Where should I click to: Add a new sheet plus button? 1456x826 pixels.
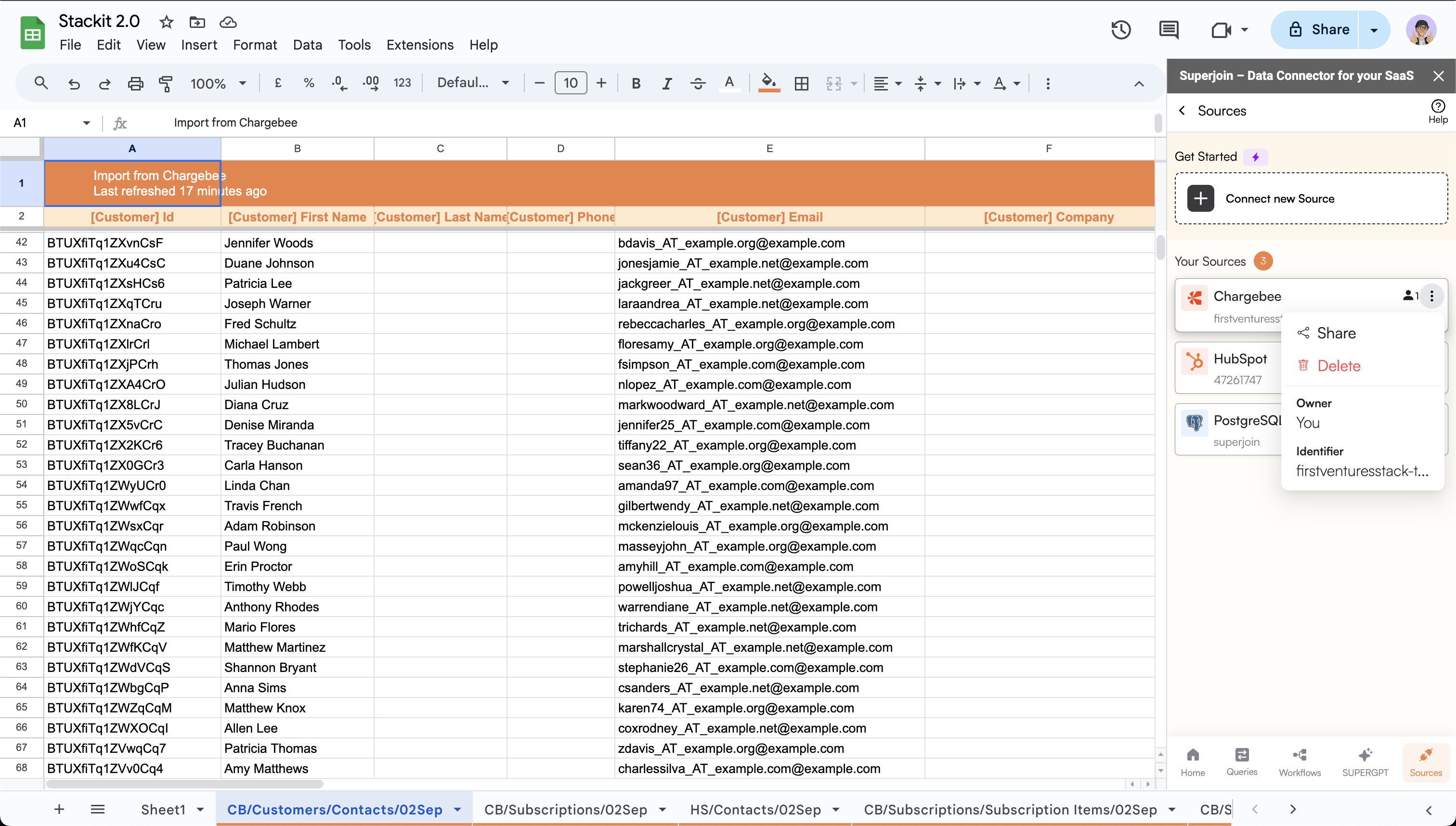click(59, 810)
